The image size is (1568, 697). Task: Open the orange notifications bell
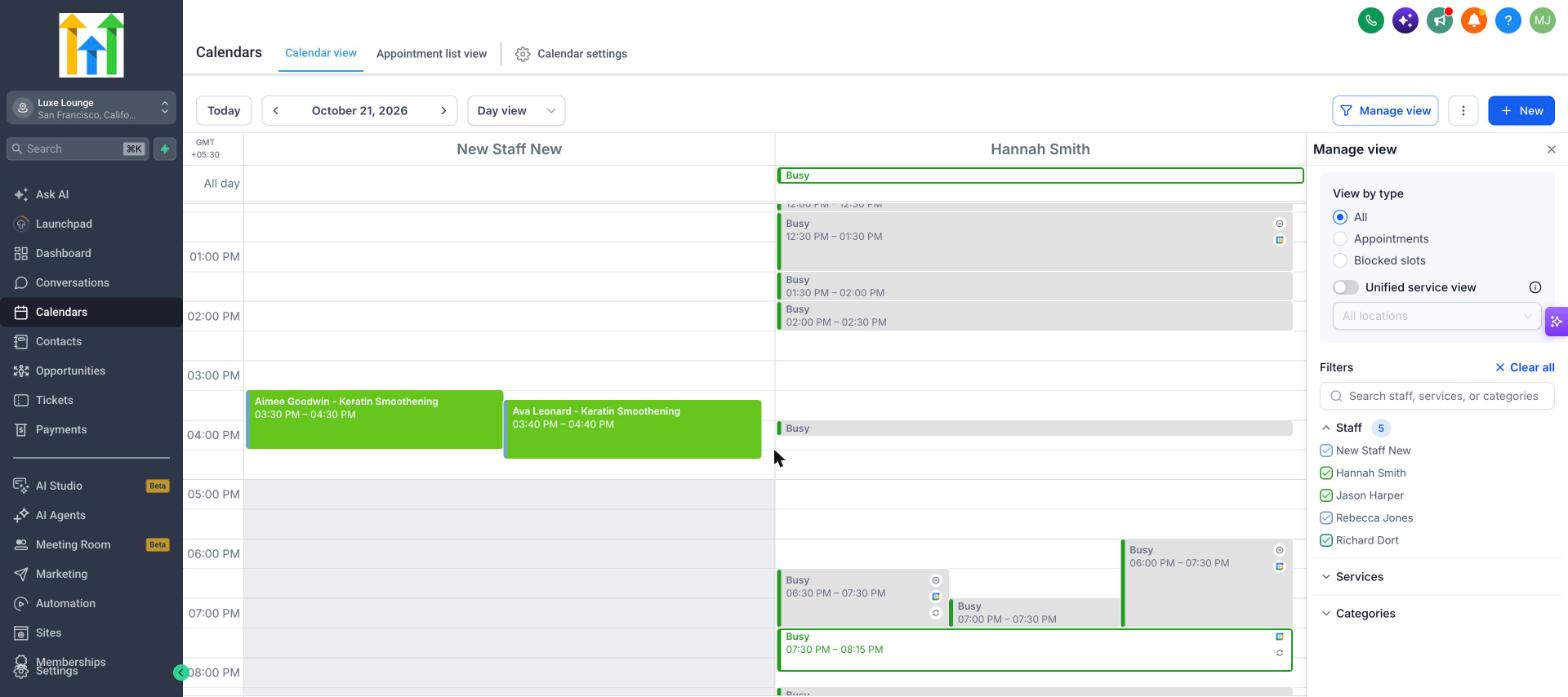tap(1473, 20)
